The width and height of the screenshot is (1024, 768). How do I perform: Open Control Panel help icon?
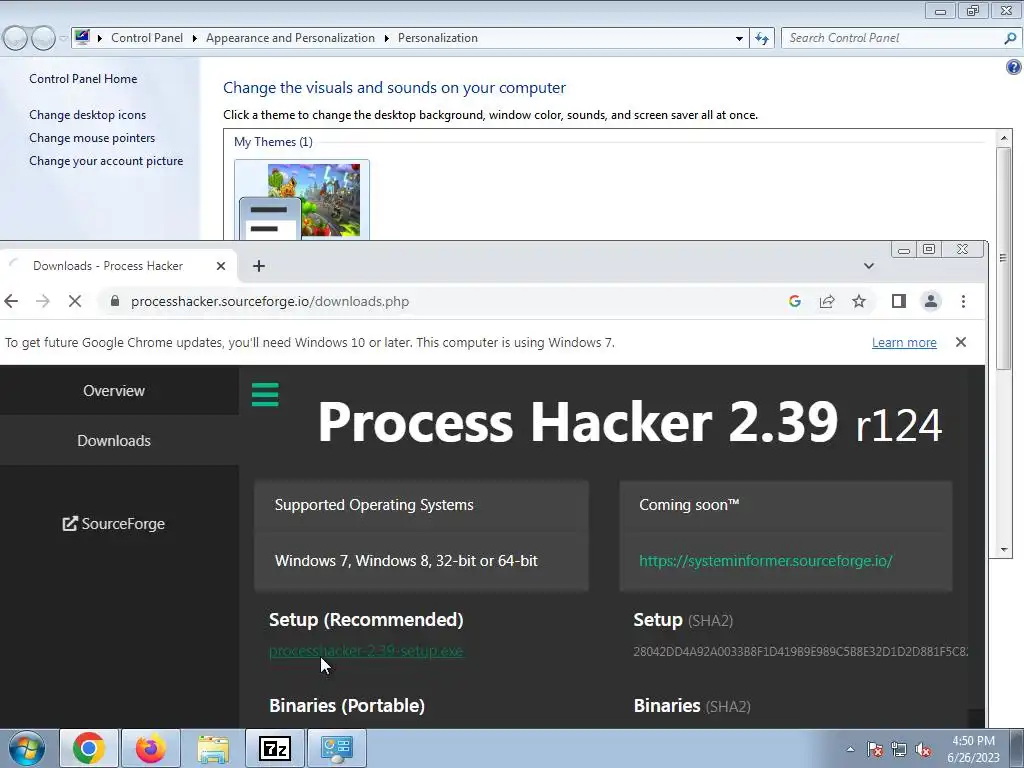[x=1014, y=67]
